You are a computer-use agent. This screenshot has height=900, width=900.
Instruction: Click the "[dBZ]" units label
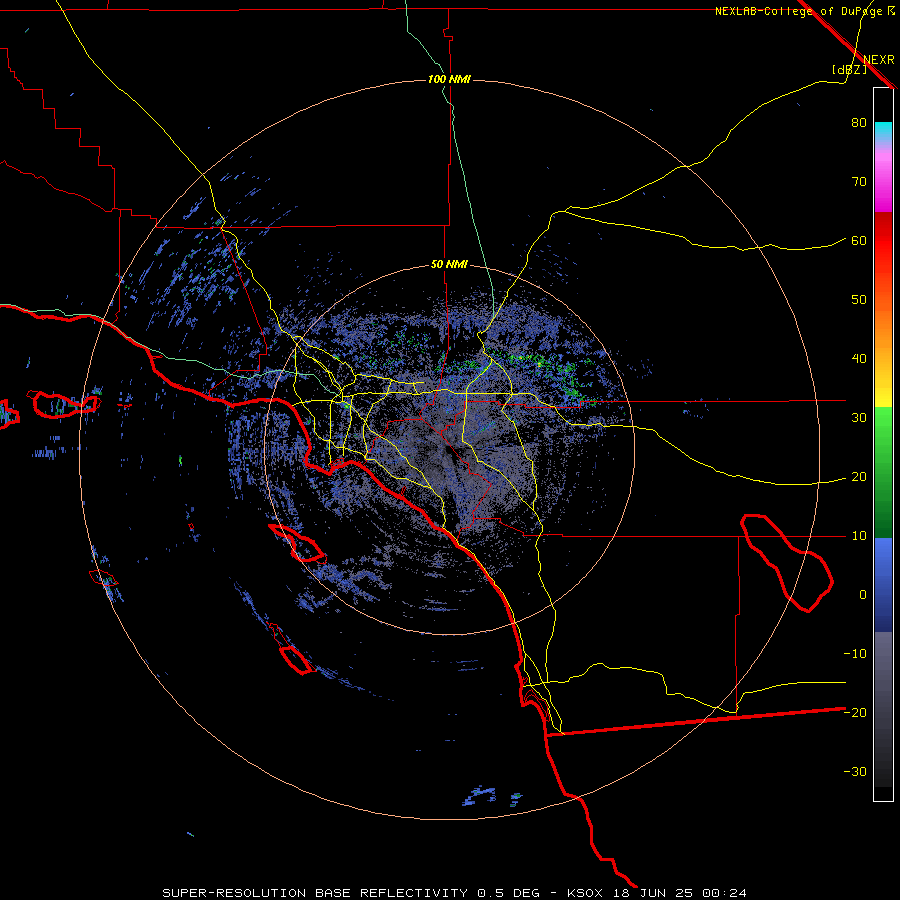pyautogui.click(x=849, y=69)
